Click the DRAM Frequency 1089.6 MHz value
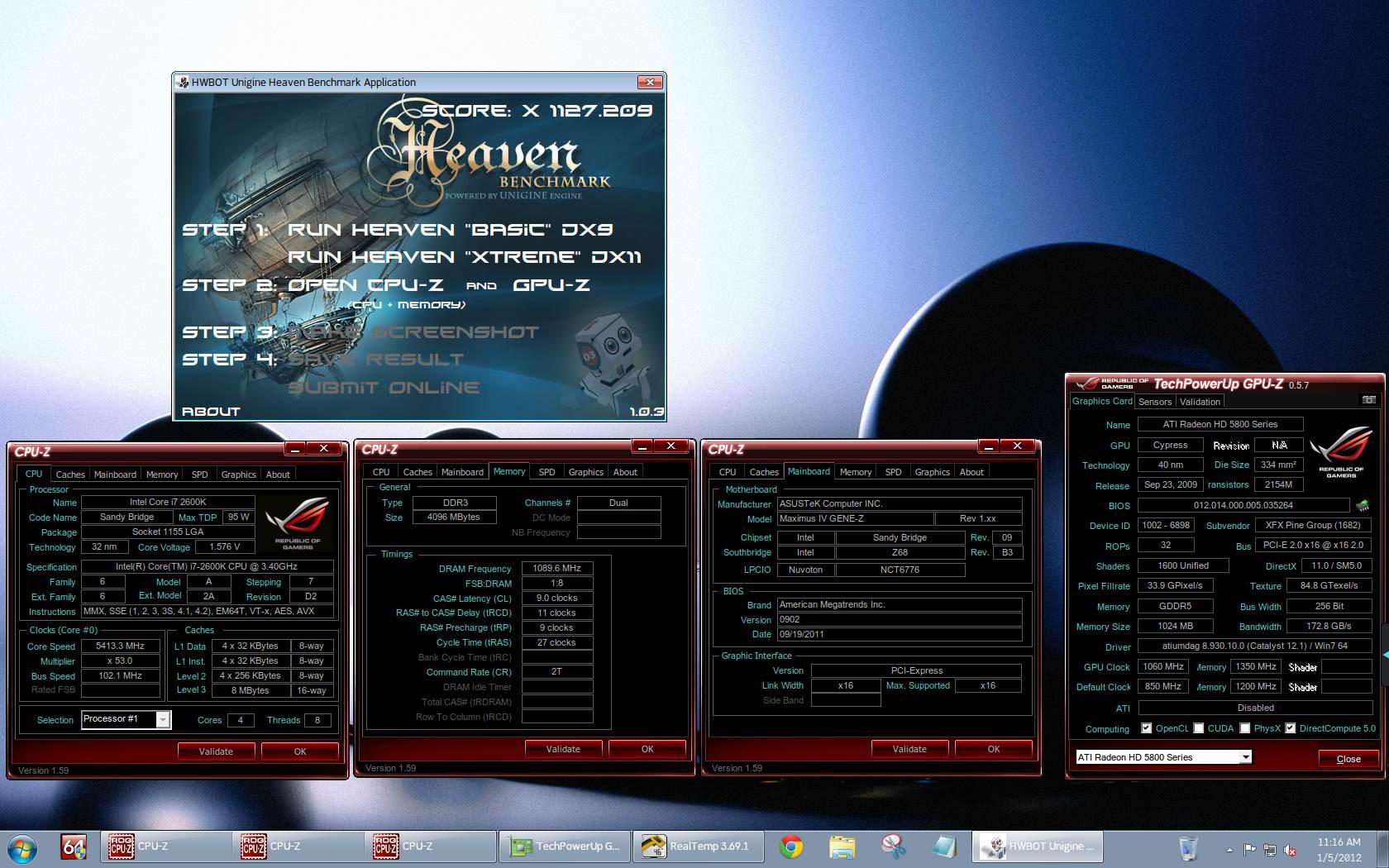Viewport: 1389px width, 868px height. pyautogui.click(x=557, y=569)
